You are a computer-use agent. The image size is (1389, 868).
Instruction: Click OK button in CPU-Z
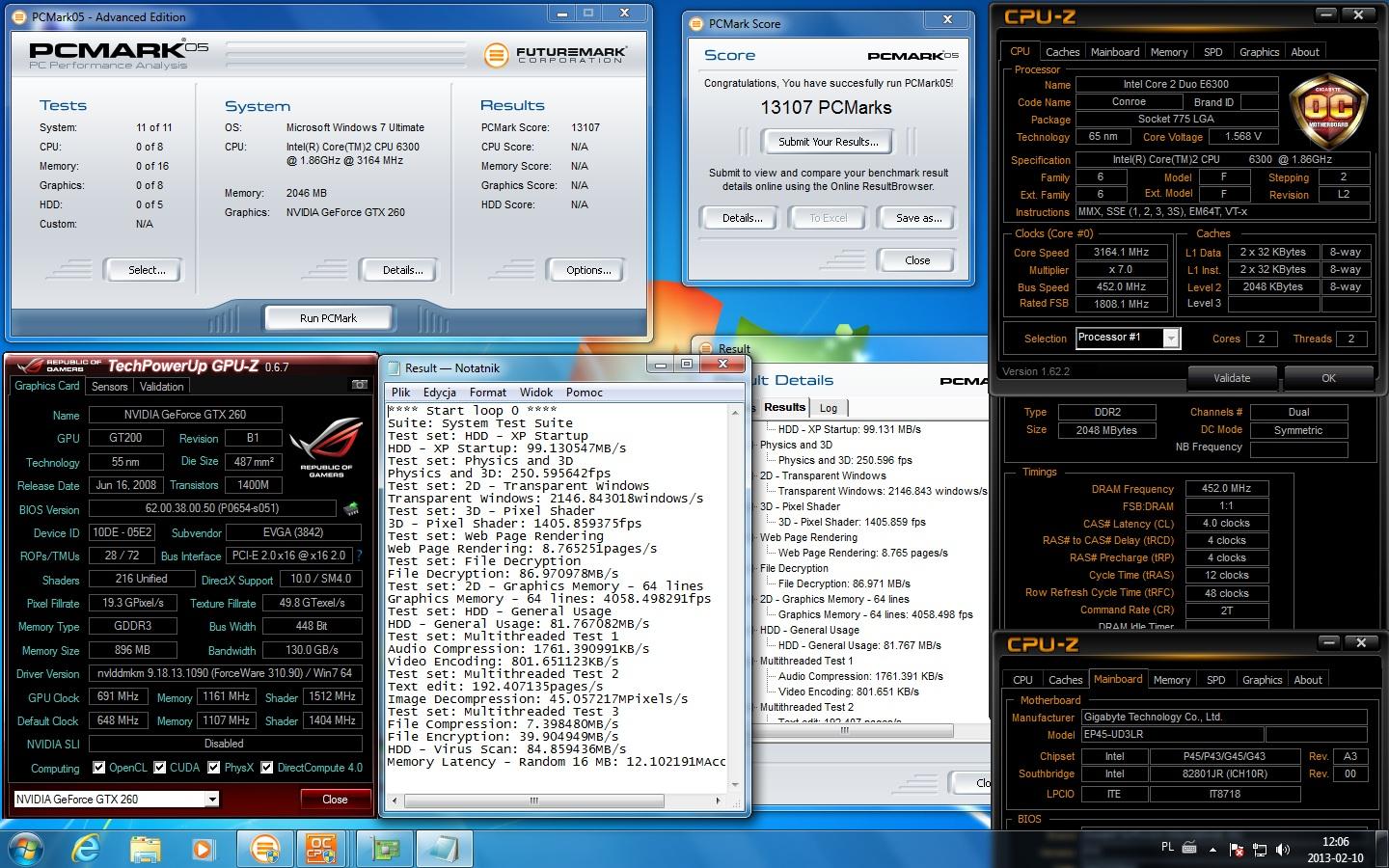click(1328, 378)
